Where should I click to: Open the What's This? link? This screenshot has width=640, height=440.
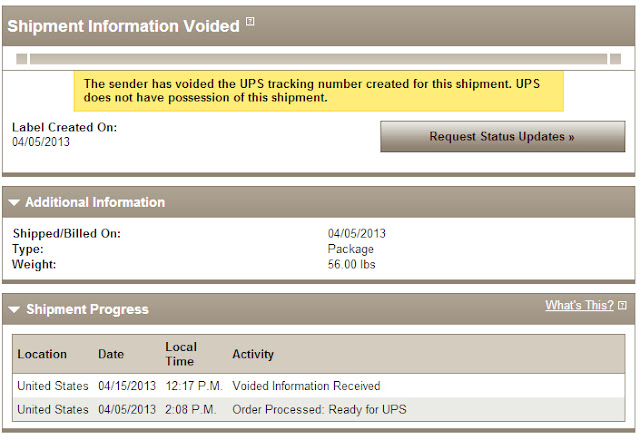tap(579, 305)
